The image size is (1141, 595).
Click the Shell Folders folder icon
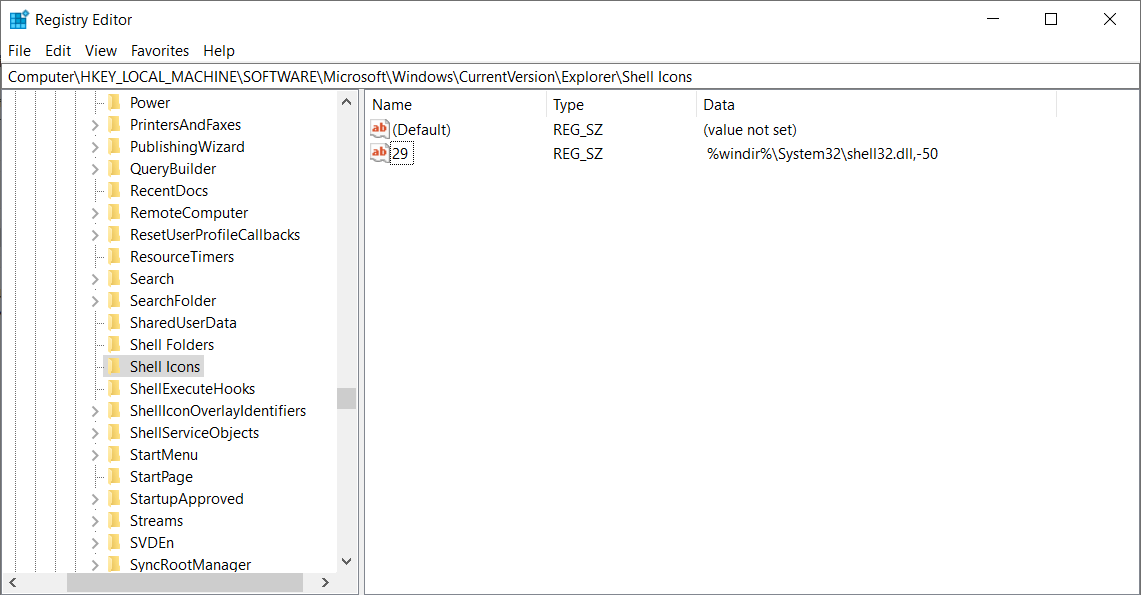pos(114,345)
